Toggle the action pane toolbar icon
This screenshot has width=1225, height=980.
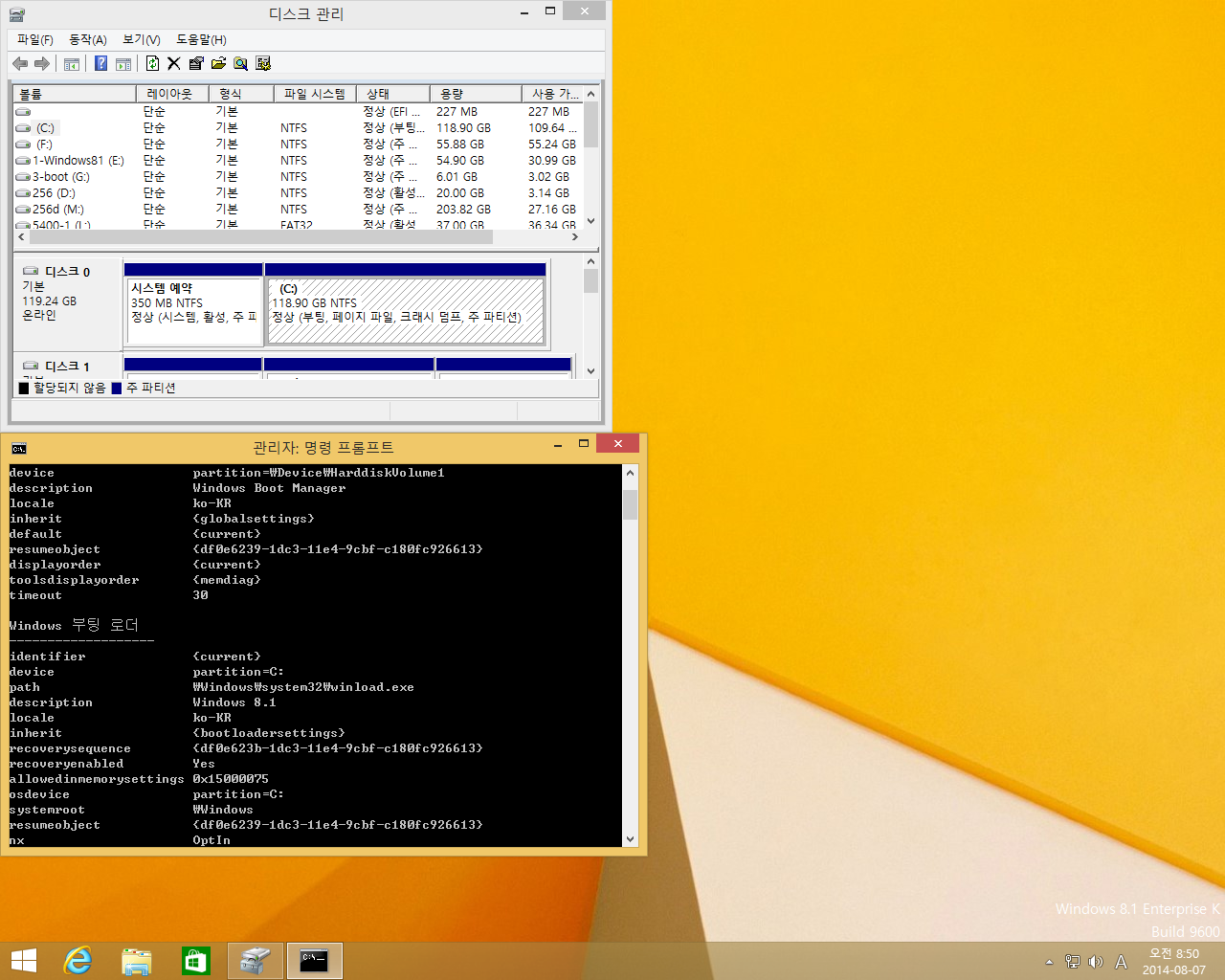[x=123, y=64]
